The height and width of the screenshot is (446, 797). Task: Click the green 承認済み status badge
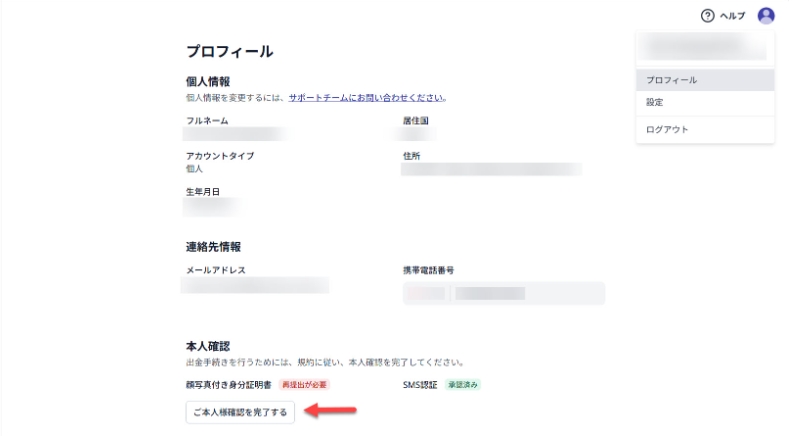(463, 384)
